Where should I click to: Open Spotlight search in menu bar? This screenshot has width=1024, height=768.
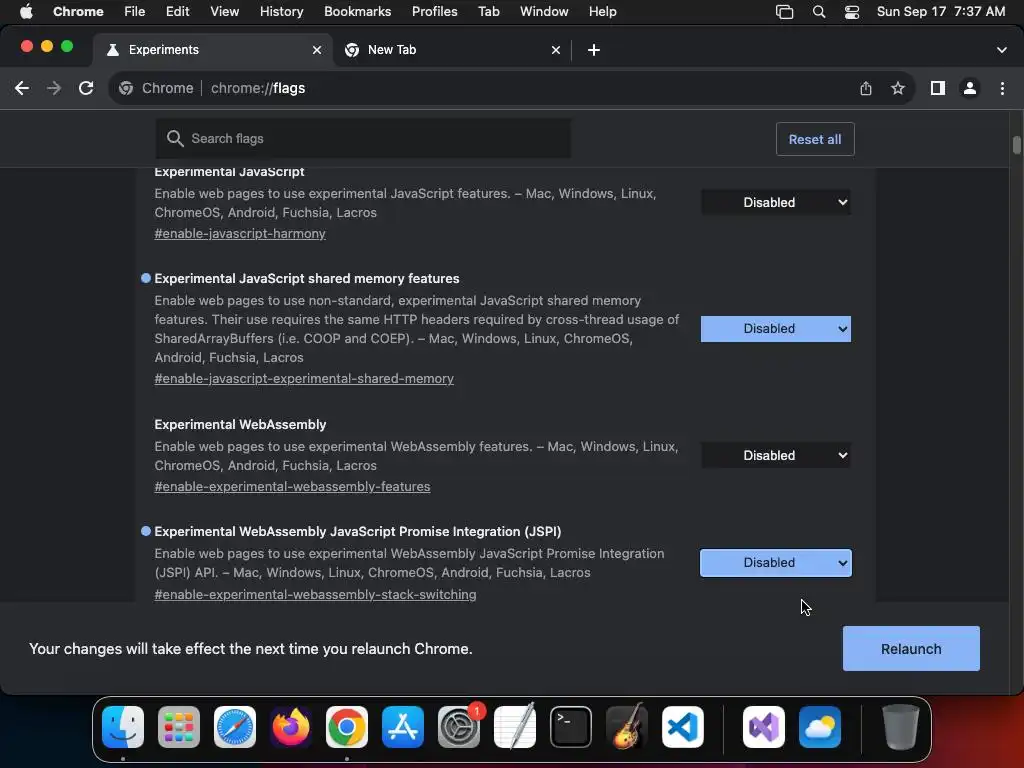tap(819, 12)
